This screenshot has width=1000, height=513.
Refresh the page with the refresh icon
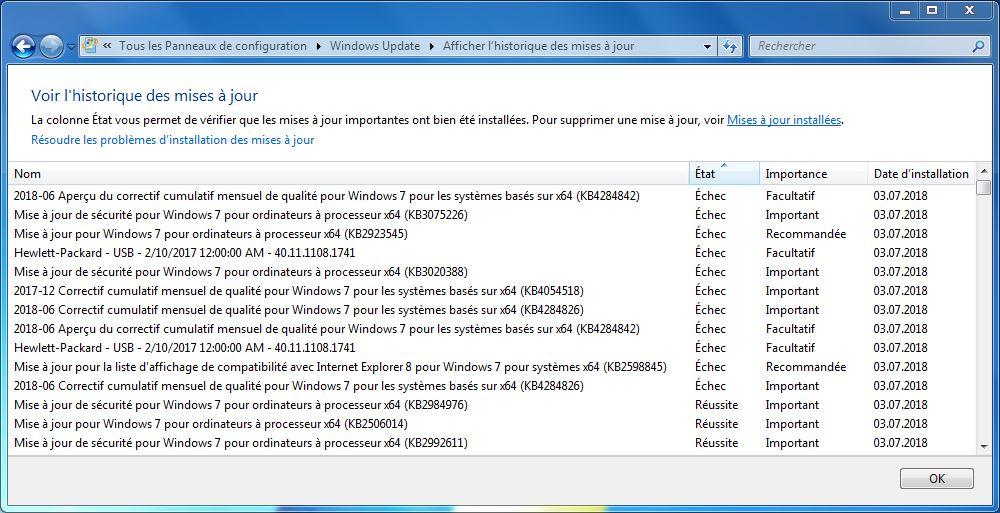[x=730, y=47]
